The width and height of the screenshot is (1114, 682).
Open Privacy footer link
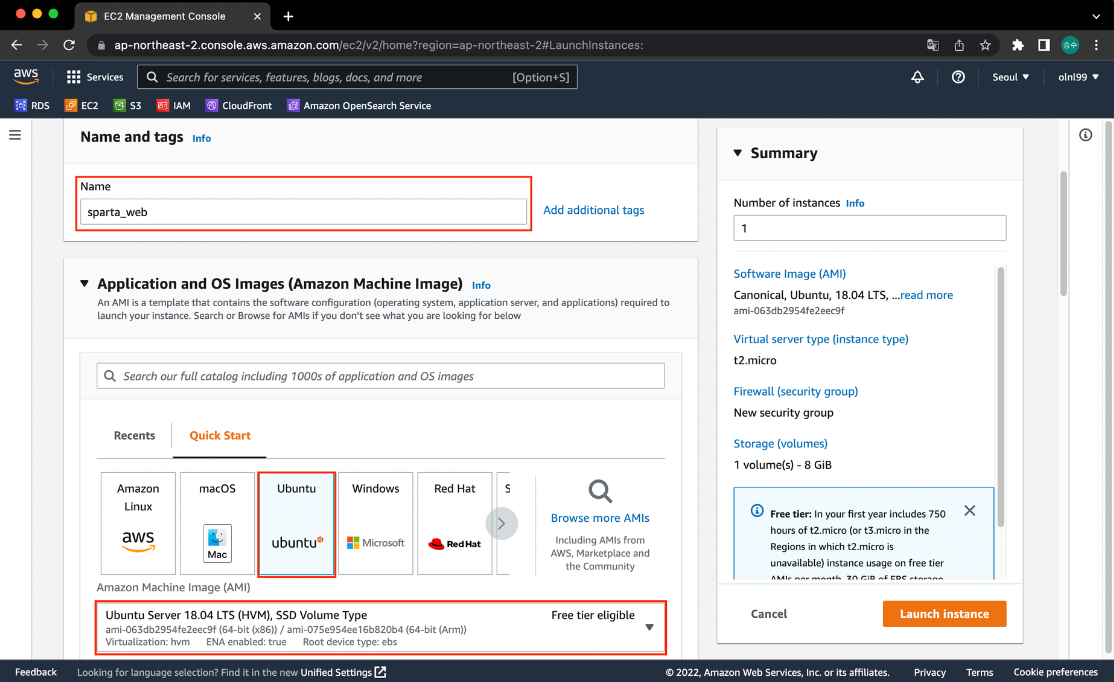tap(929, 672)
